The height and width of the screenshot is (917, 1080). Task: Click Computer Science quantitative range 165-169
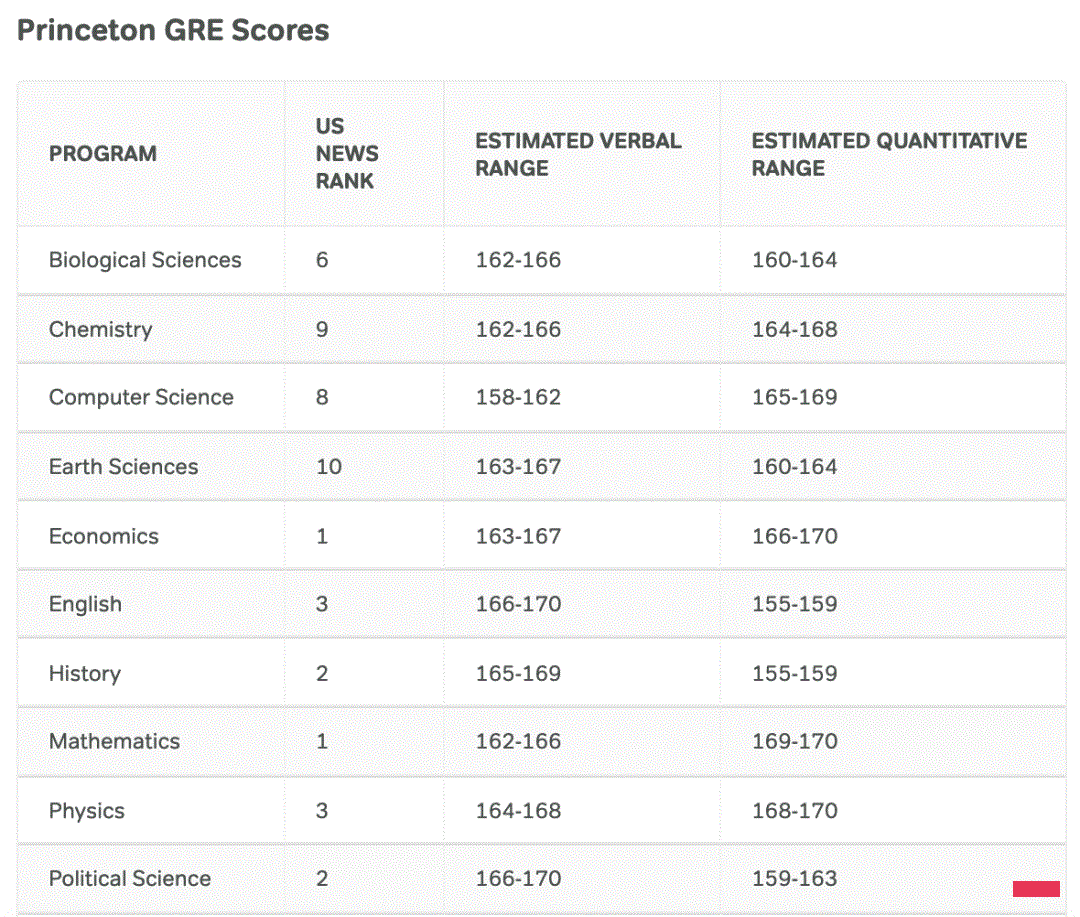[794, 397]
